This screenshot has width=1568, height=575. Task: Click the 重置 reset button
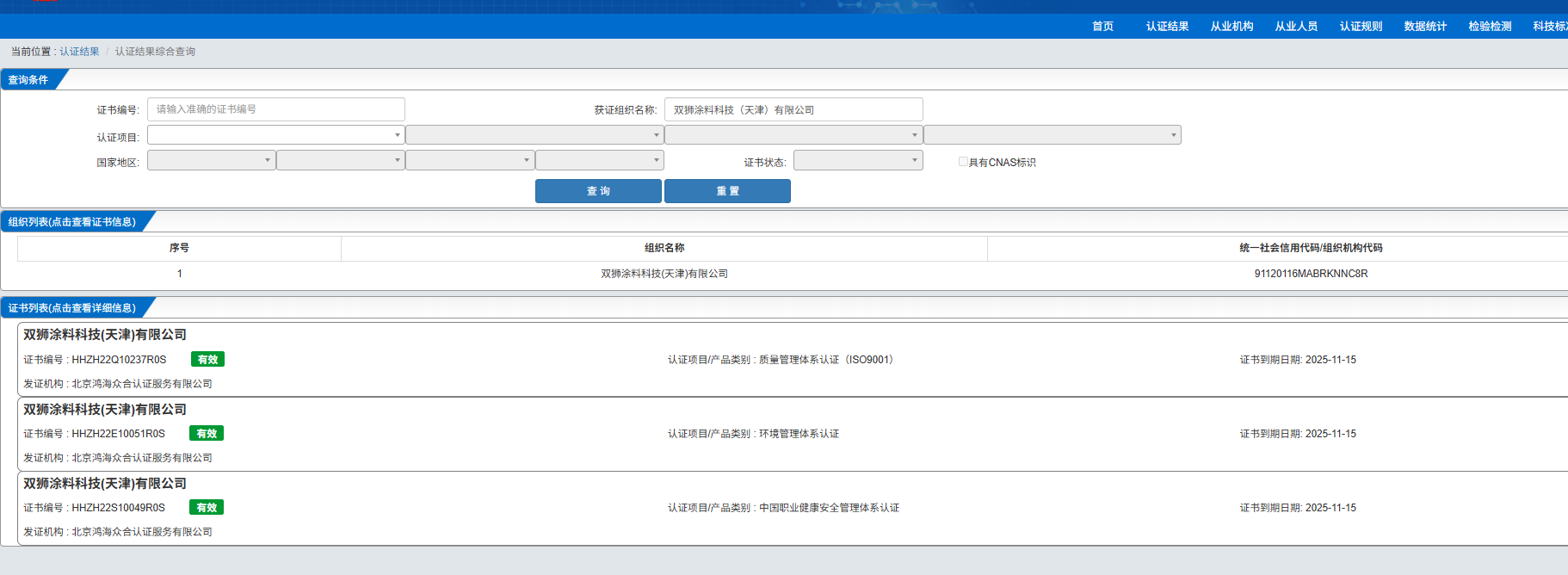(727, 191)
